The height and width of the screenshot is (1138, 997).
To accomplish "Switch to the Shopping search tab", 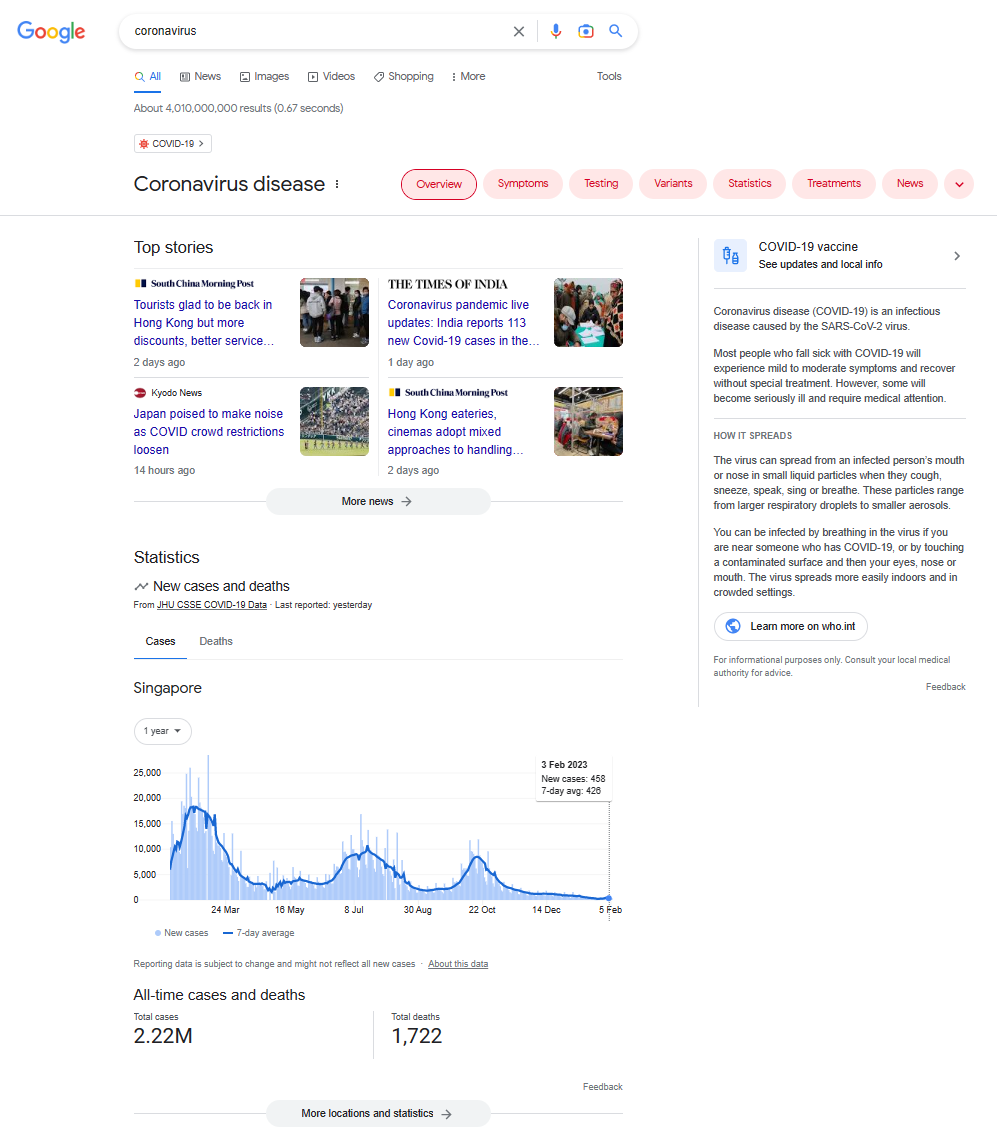I will (403, 76).
